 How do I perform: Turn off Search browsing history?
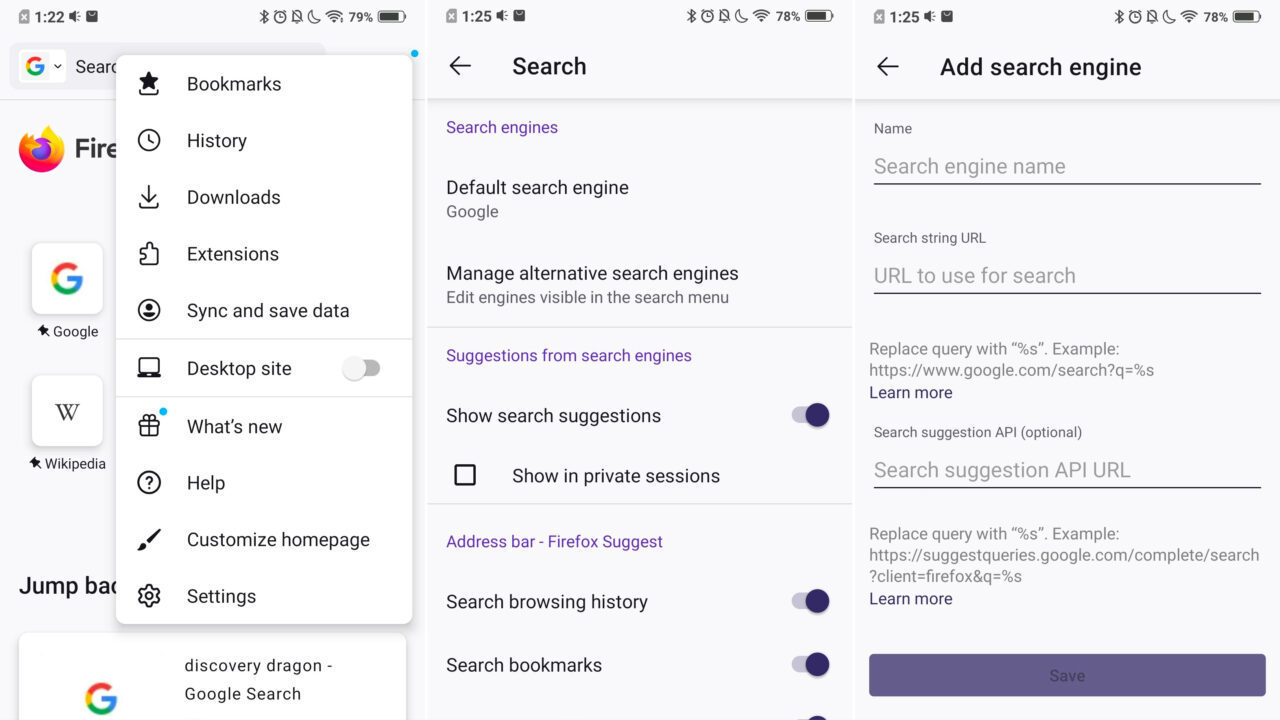808,601
